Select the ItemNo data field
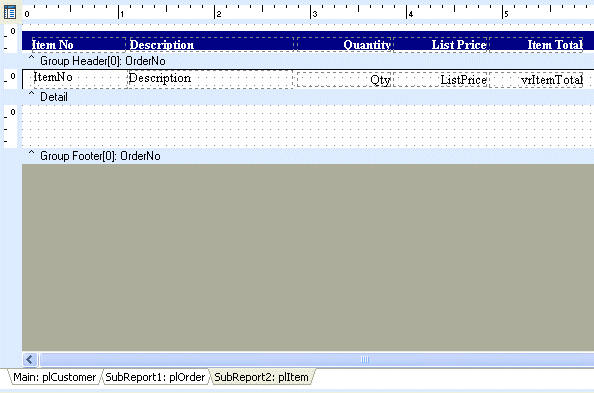Image resolution: width=594 pixels, height=393 pixels. 80,79
